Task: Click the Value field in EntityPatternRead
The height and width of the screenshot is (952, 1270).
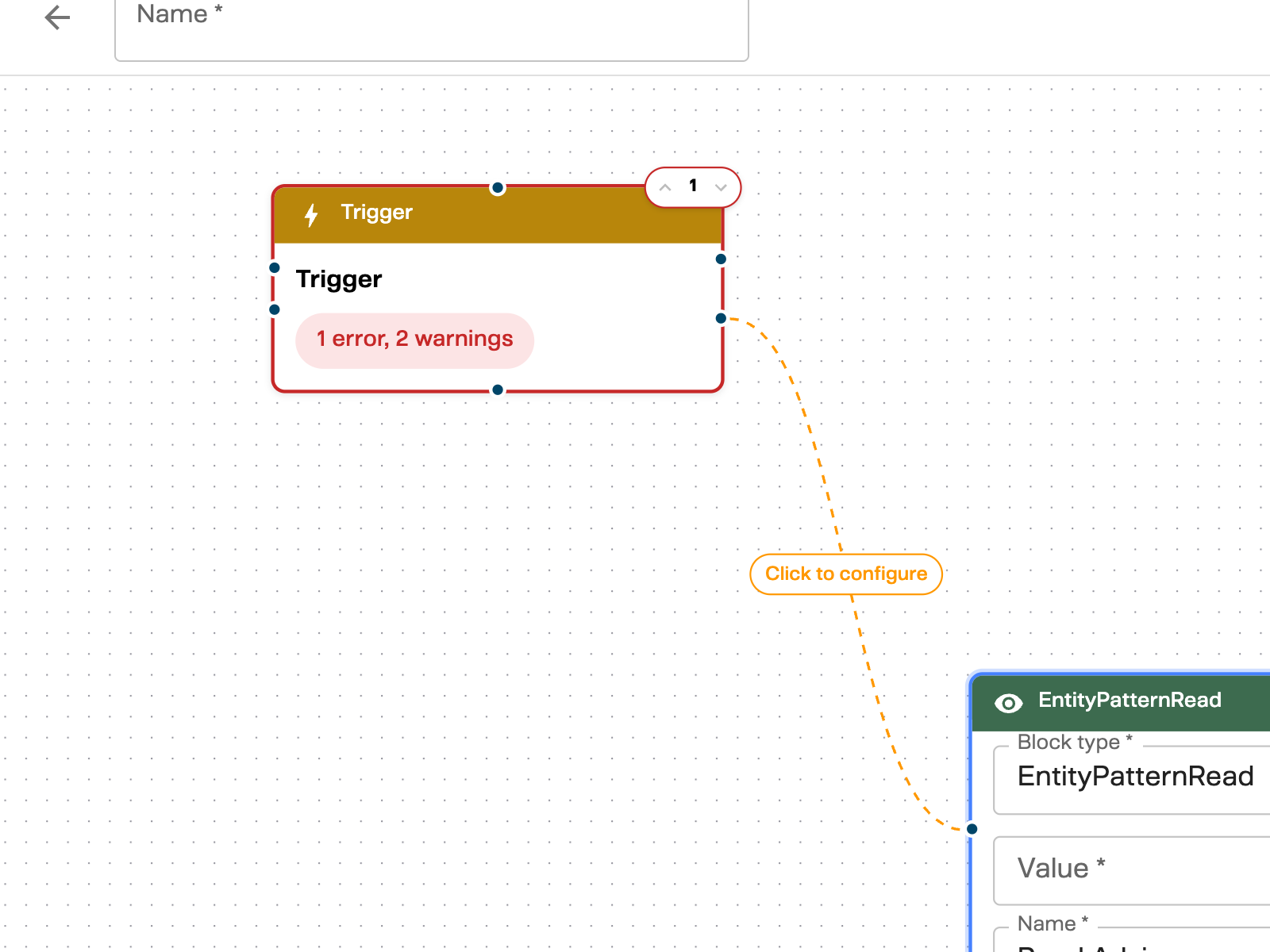Action: (1135, 869)
